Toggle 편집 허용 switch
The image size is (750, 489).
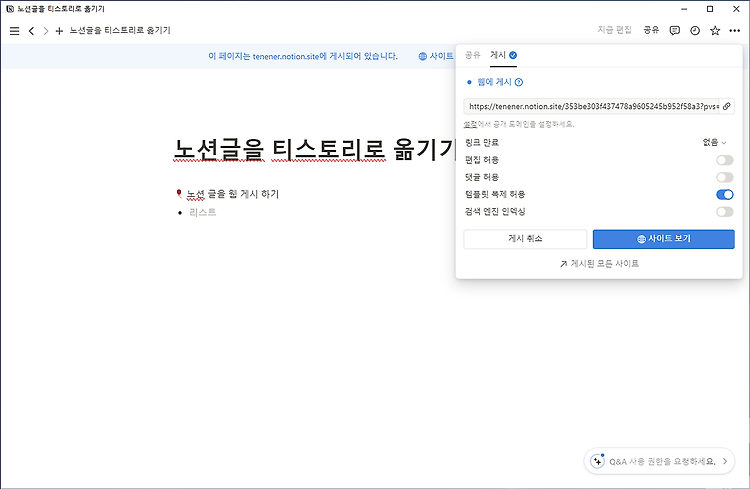725,160
